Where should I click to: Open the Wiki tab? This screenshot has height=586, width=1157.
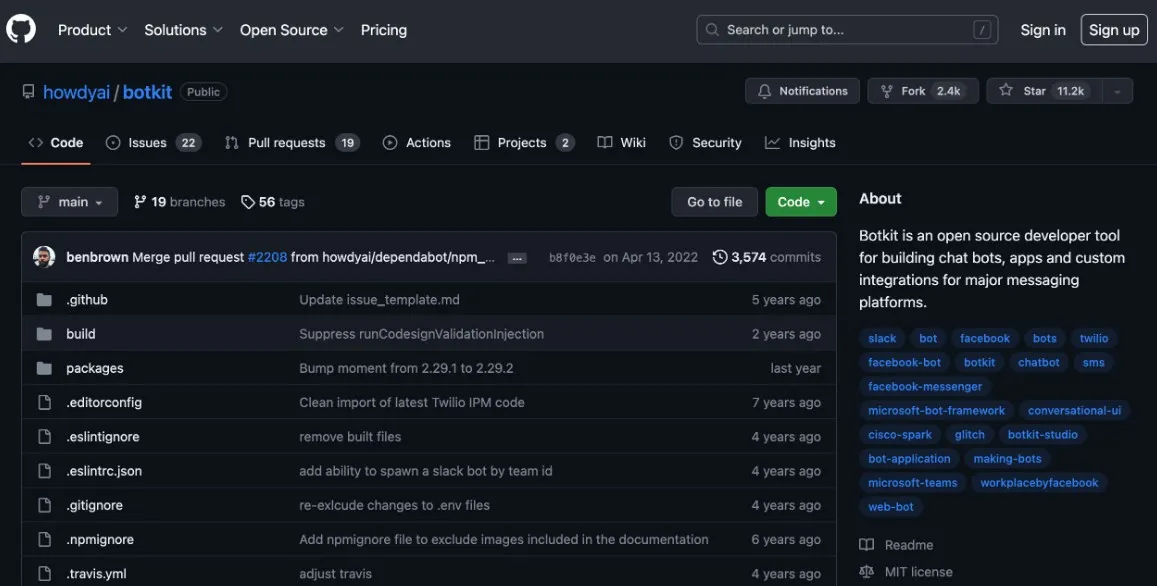pyautogui.click(x=621, y=143)
